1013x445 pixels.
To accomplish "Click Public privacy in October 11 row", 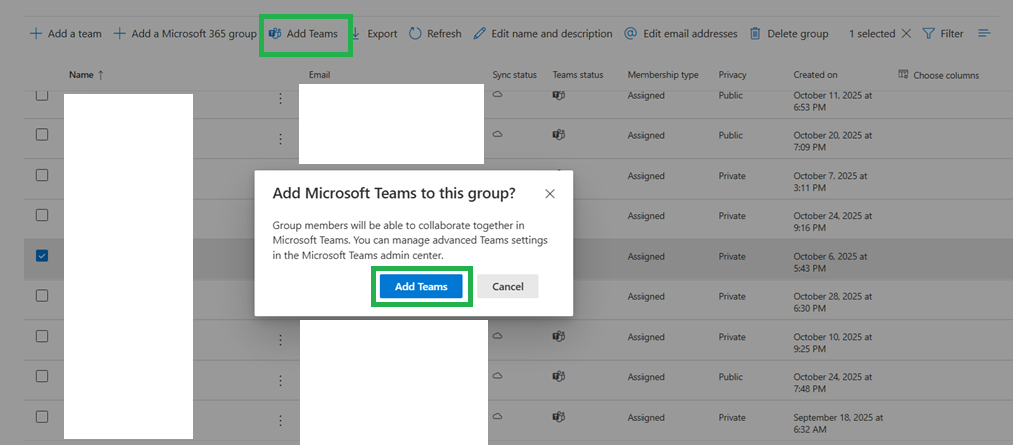I will 731,96.
